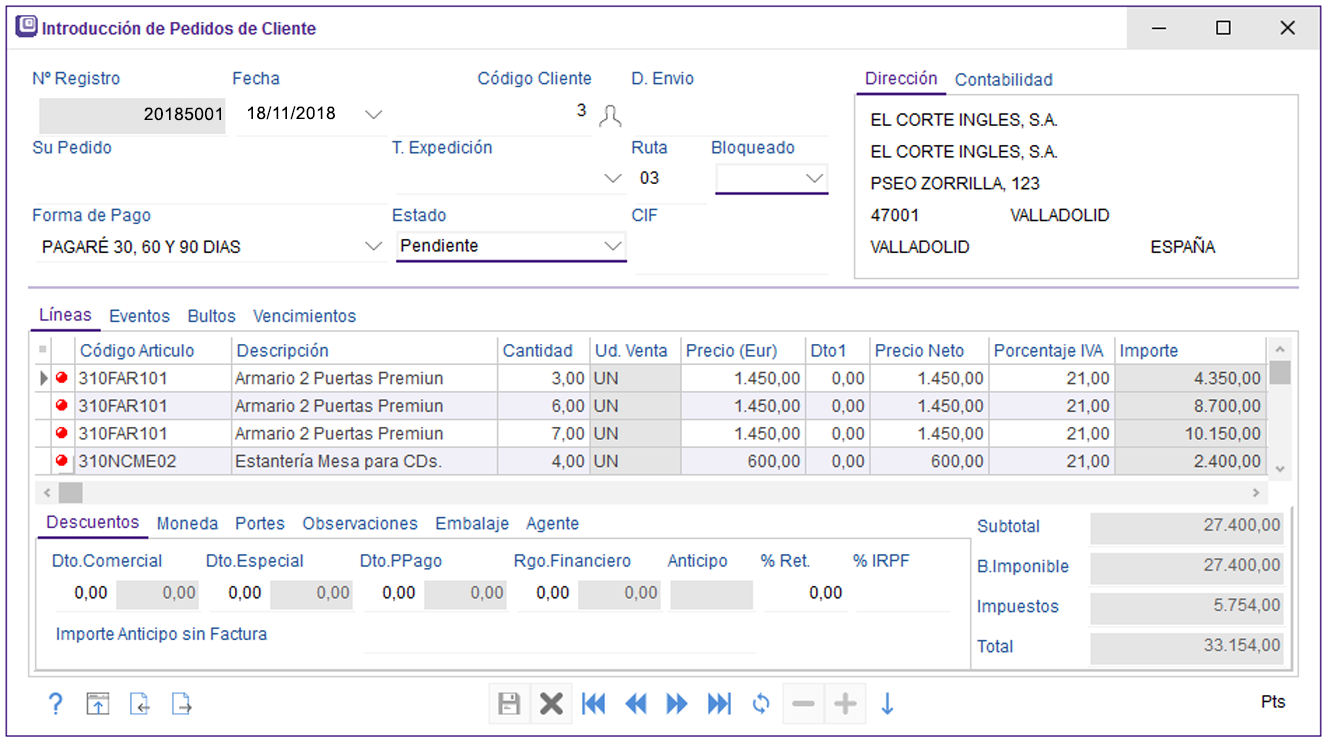Open the customer lookup person icon
The height and width of the screenshot is (745, 1327).
click(x=610, y=116)
